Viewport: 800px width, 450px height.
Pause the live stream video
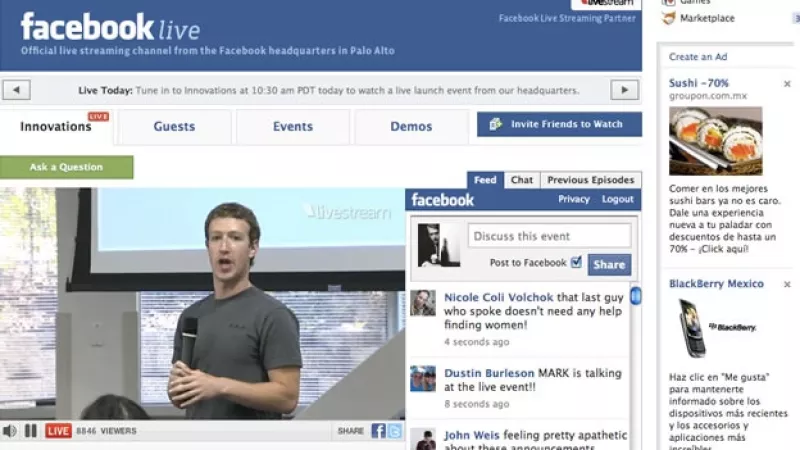pyautogui.click(x=31, y=431)
